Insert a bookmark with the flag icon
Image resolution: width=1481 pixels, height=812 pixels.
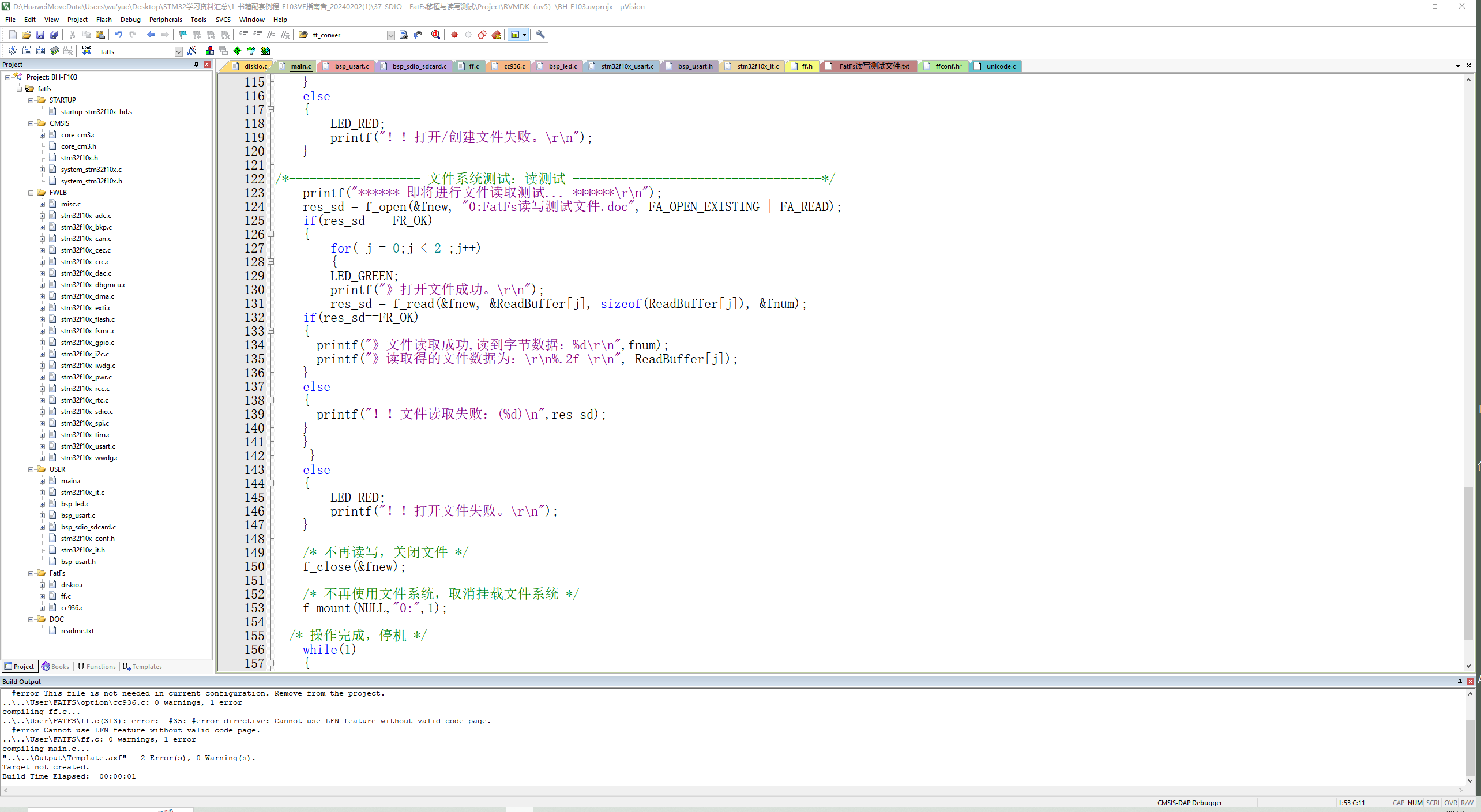(183, 35)
